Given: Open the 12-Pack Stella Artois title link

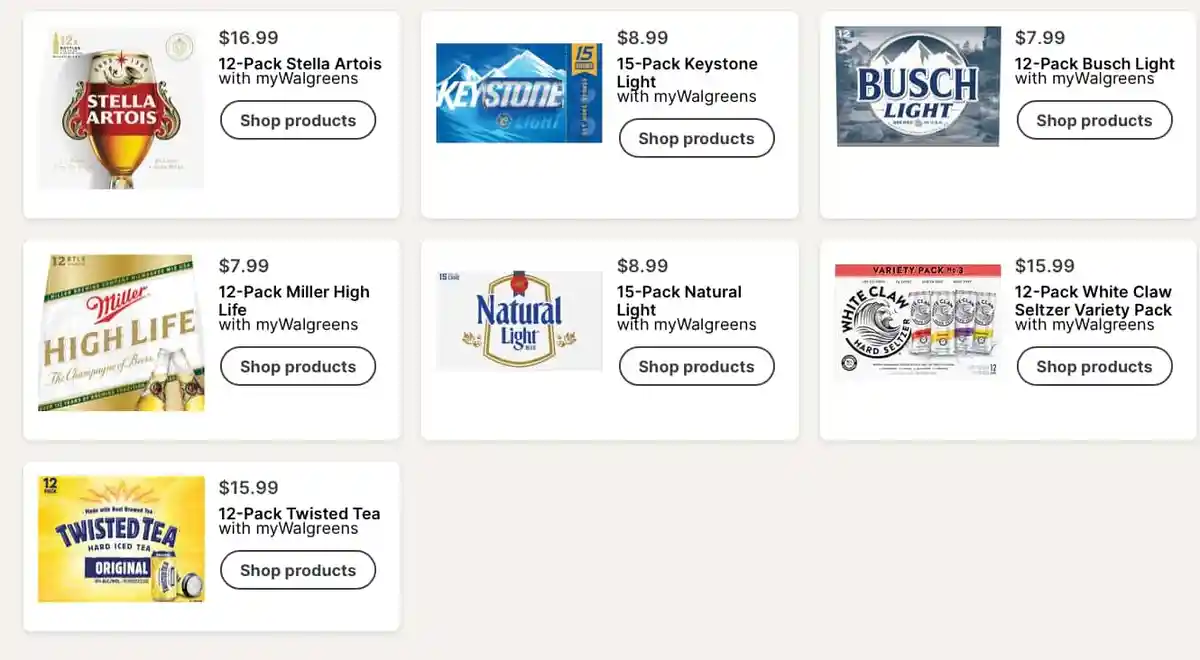Looking at the screenshot, I should coord(300,64).
